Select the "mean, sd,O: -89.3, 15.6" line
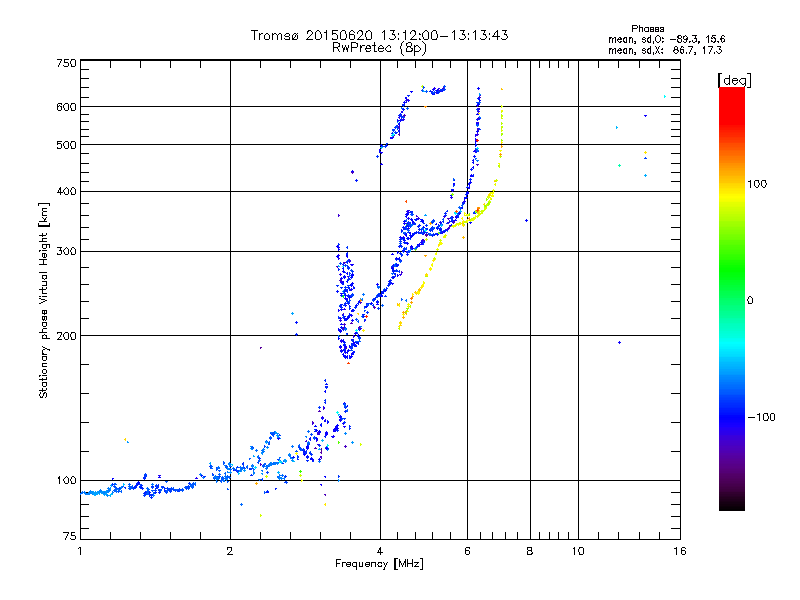Image resolution: width=800 pixels, height=600 pixels. click(666, 39)
